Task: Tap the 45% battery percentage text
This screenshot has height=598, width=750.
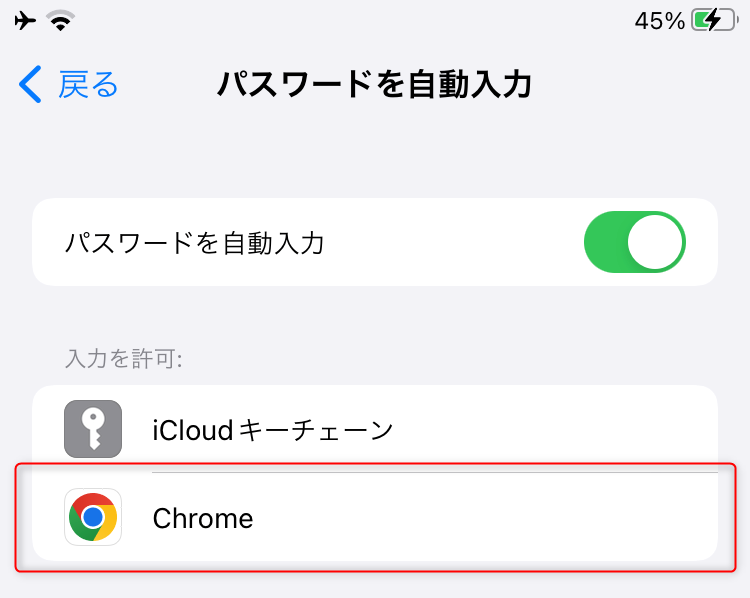Action: point(660,21)
